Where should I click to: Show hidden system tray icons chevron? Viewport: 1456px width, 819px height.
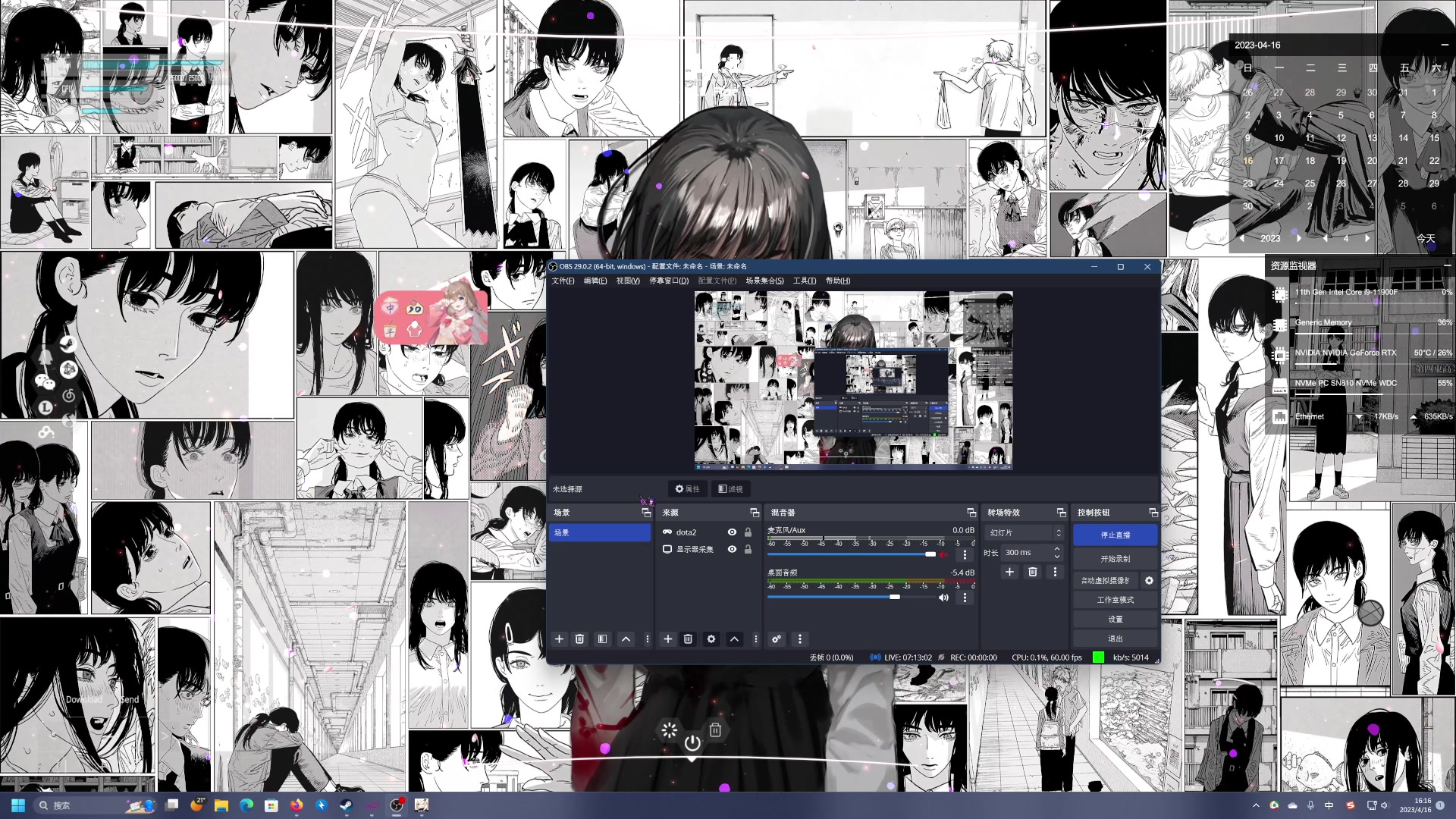1256,805
